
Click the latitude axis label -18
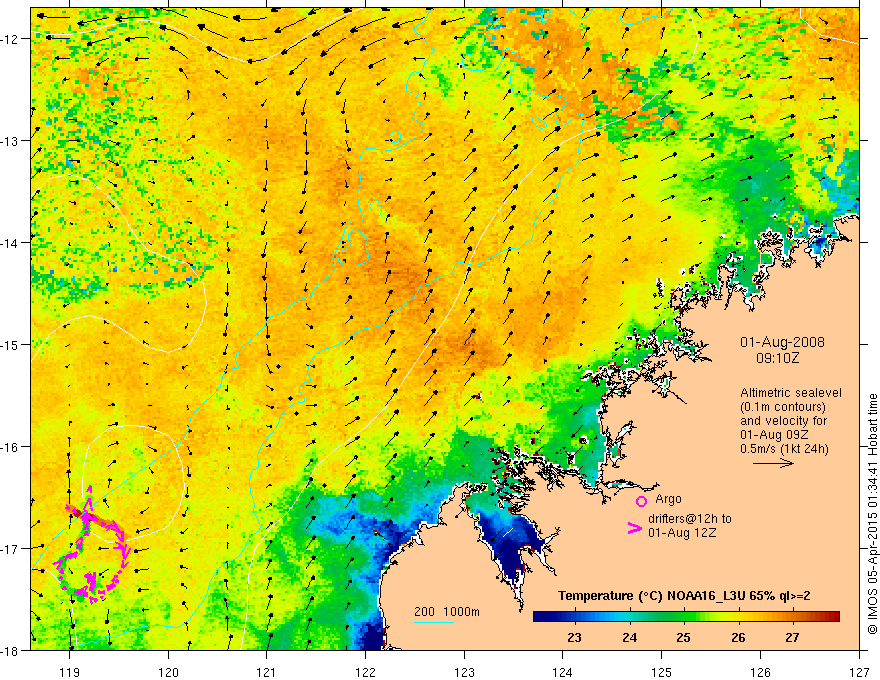[x=11, y=651]
